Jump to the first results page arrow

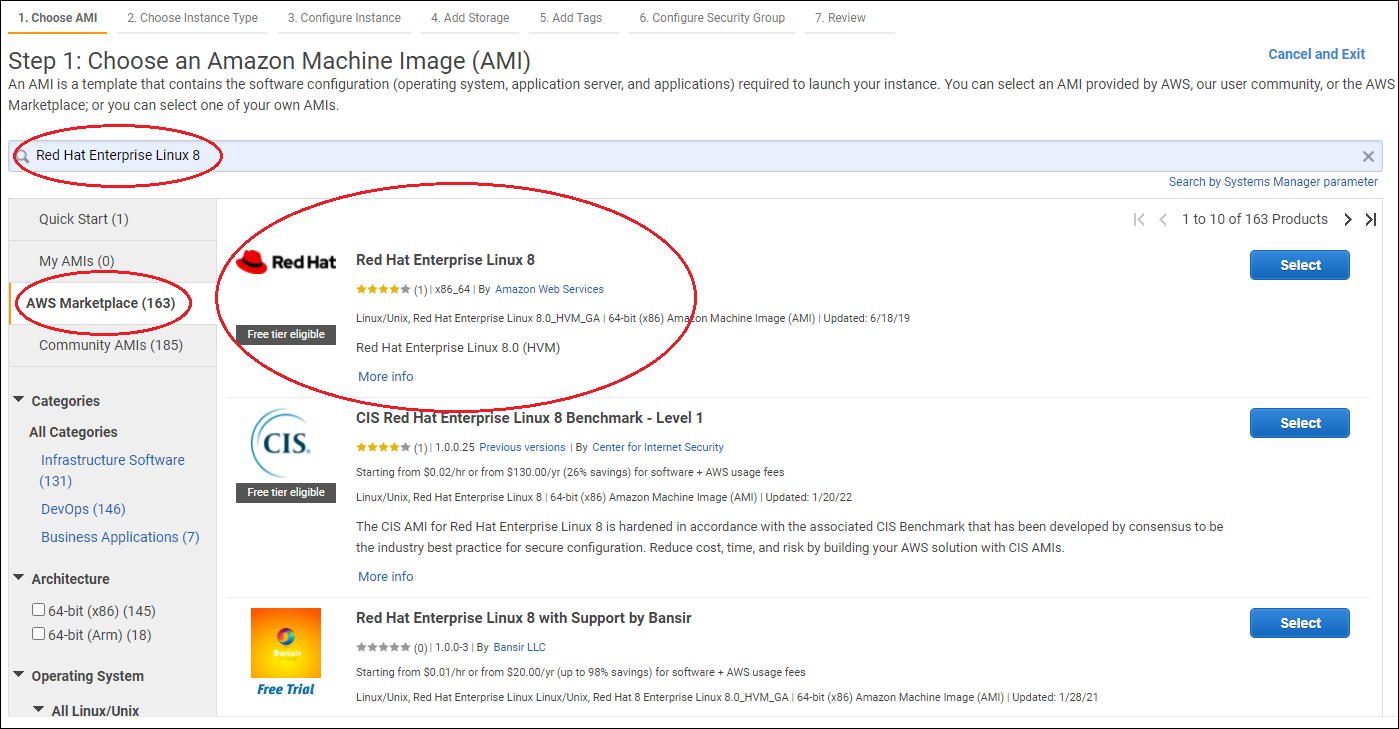(x=1139, y=220)
